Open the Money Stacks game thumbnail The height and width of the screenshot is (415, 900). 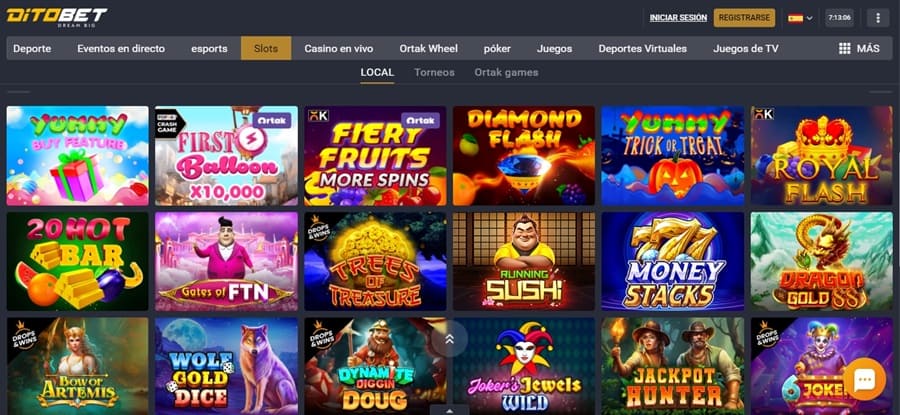673,261
